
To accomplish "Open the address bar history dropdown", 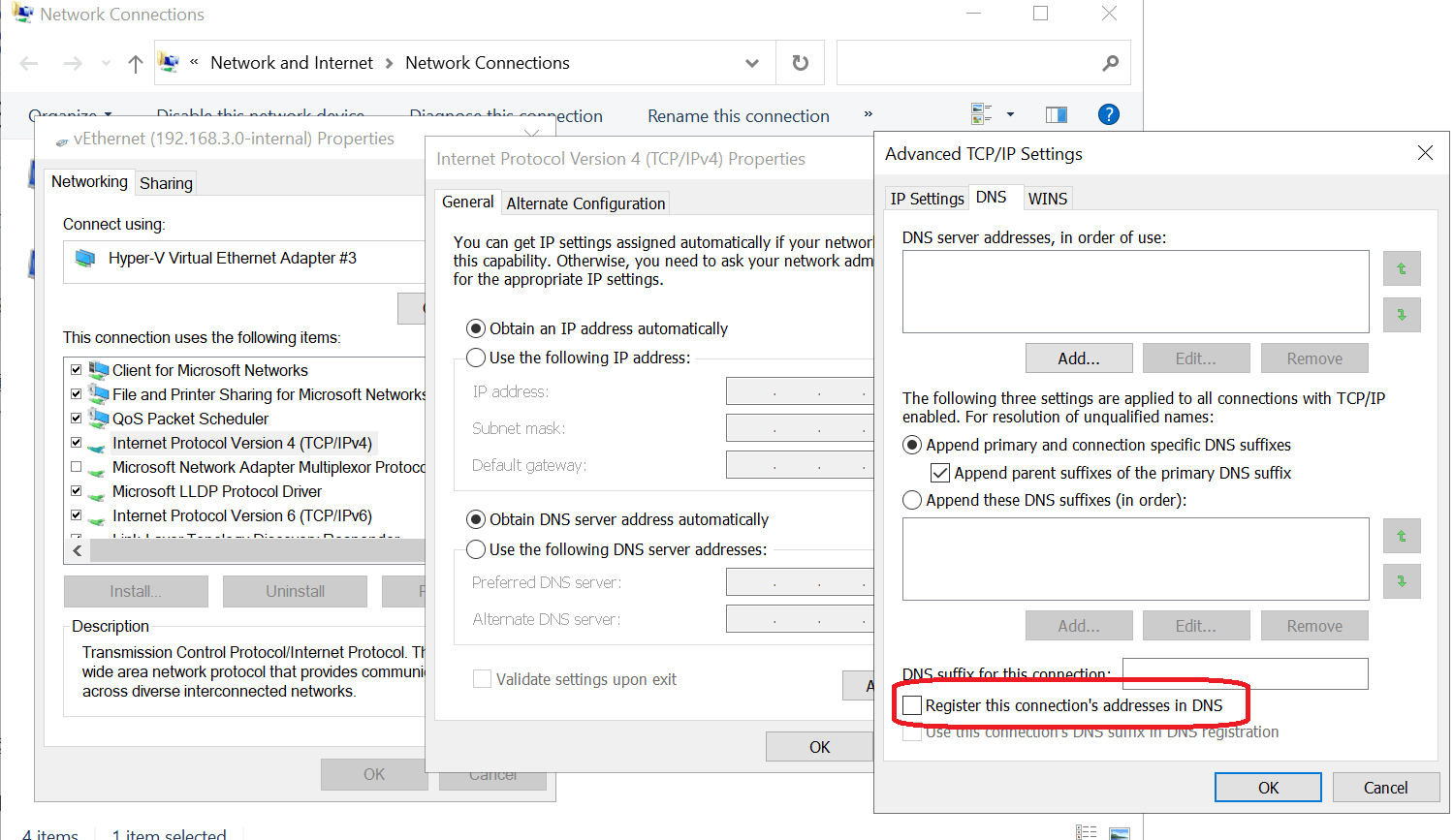I will click(752, 63).
